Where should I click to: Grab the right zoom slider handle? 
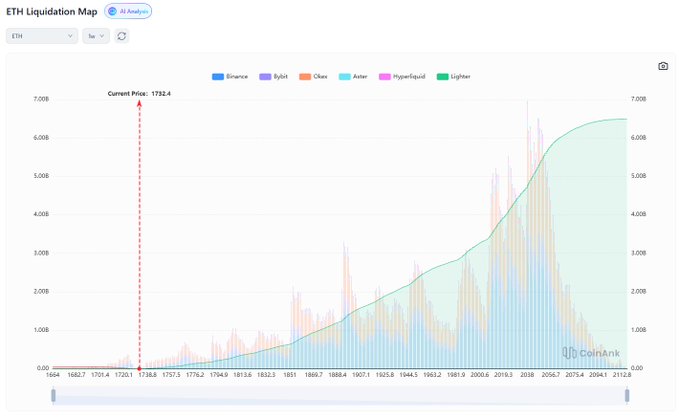[x=627, y=395]
